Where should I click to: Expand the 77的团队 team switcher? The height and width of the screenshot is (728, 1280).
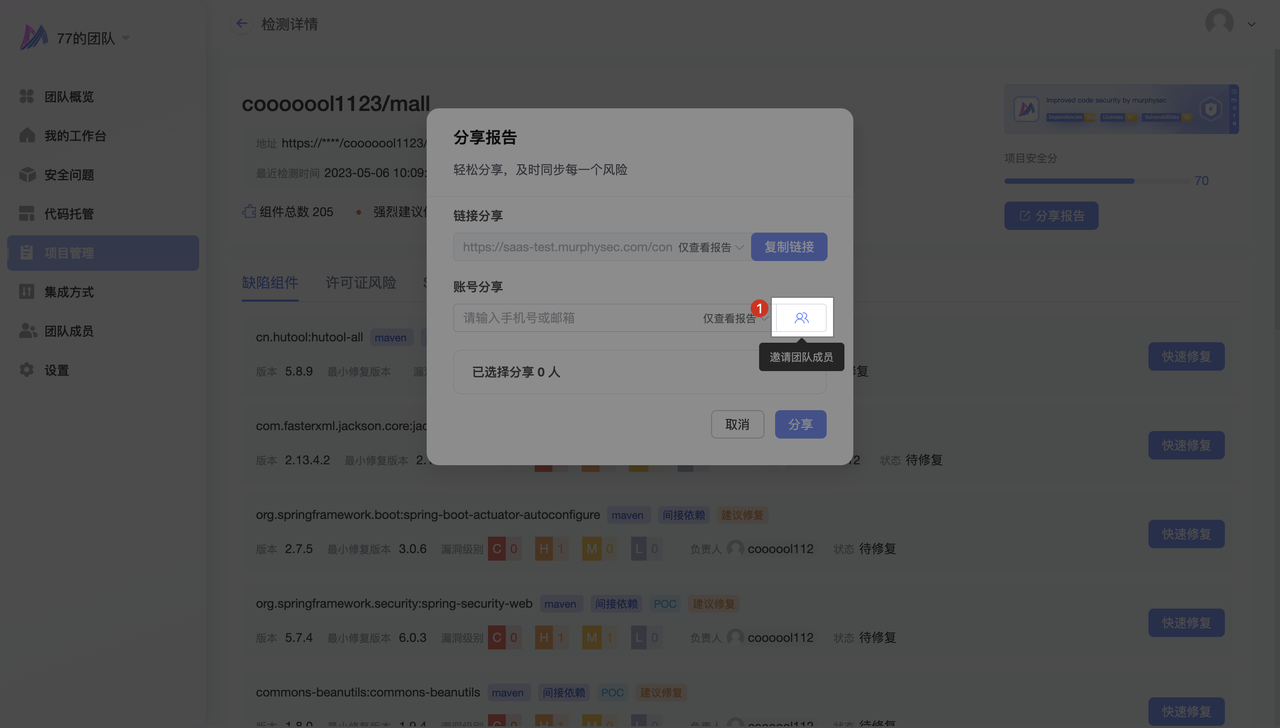point(92,38)
